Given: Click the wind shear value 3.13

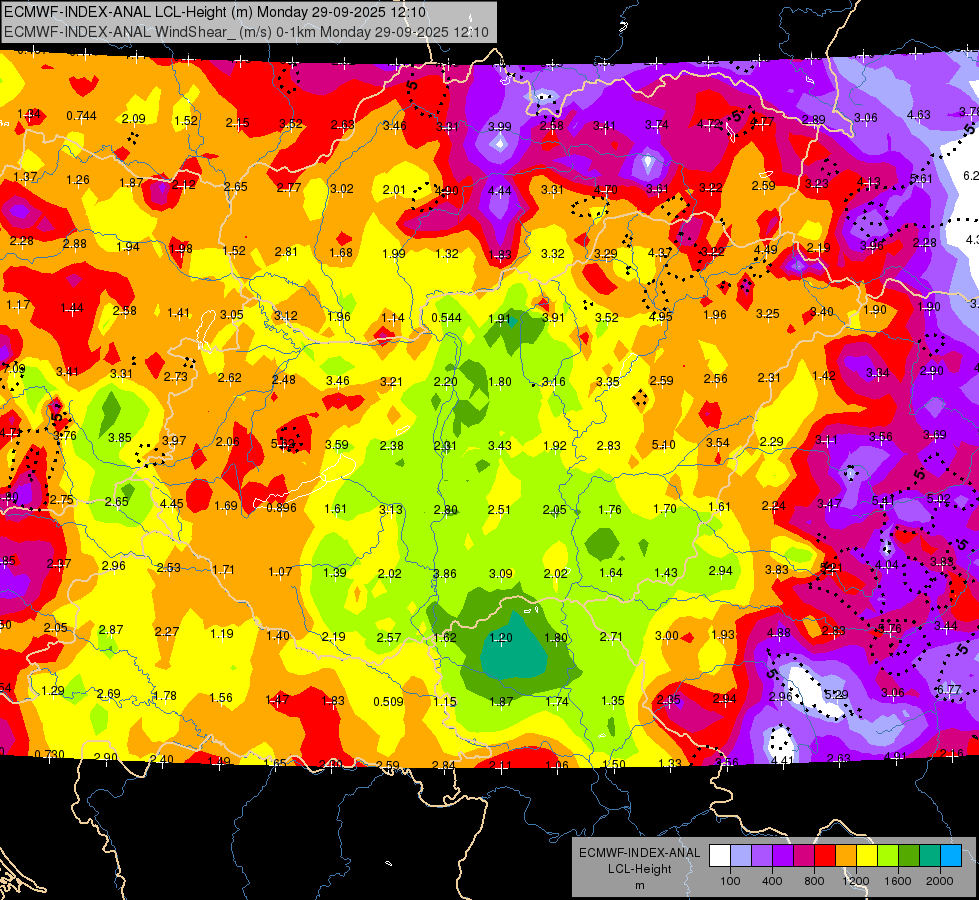Looking at the screenshot, I should (x=391, y=510).
